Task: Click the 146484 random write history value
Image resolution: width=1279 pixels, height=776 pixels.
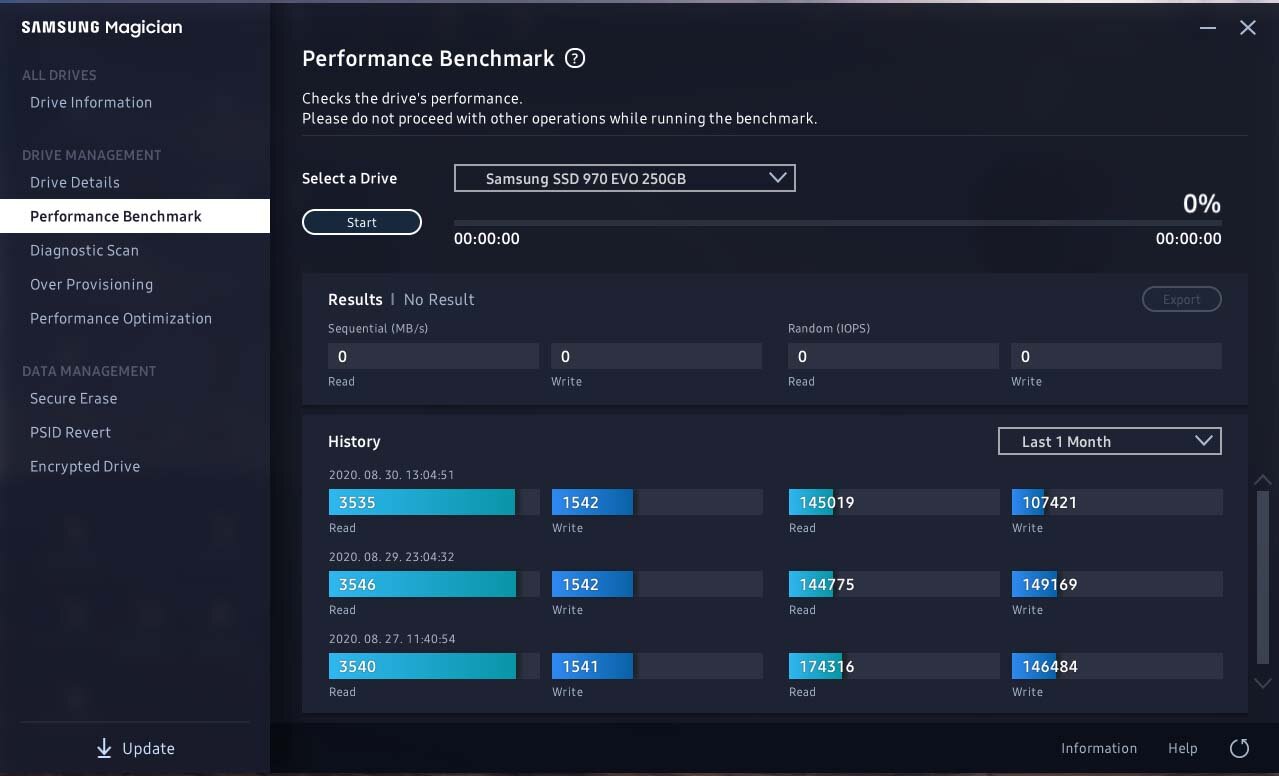Action: (x=1049, y=666)
